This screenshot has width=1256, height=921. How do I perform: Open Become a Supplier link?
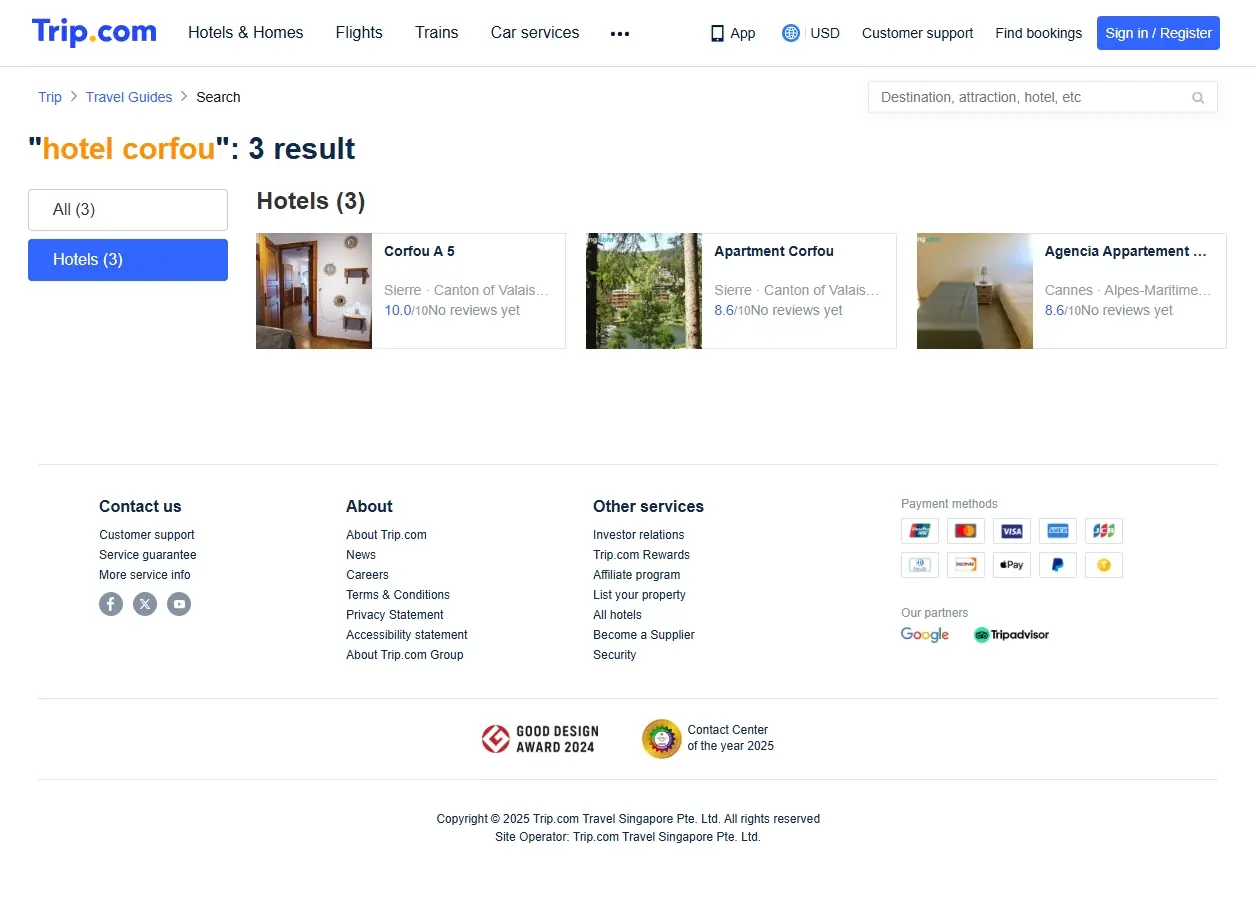coord(644,635)
